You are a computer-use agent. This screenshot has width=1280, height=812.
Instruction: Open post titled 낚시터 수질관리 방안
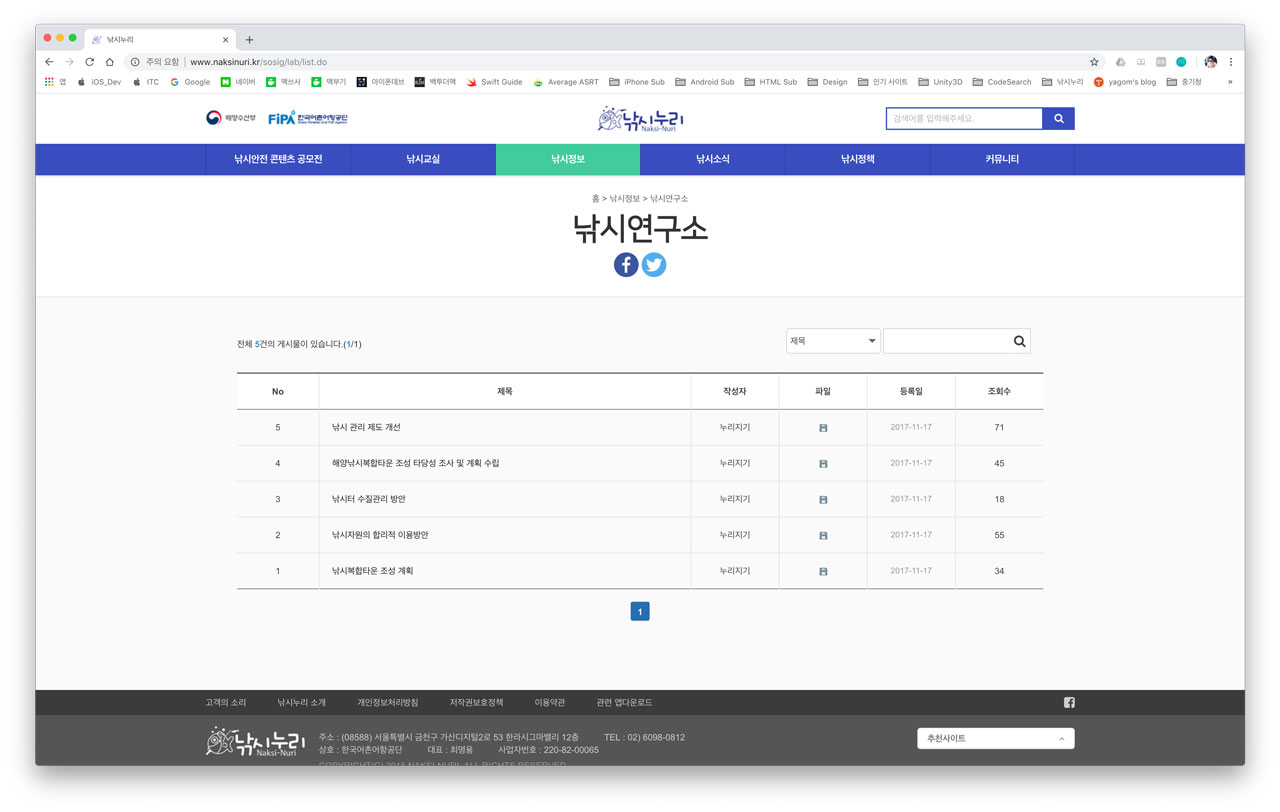click(x=369, y=499)
